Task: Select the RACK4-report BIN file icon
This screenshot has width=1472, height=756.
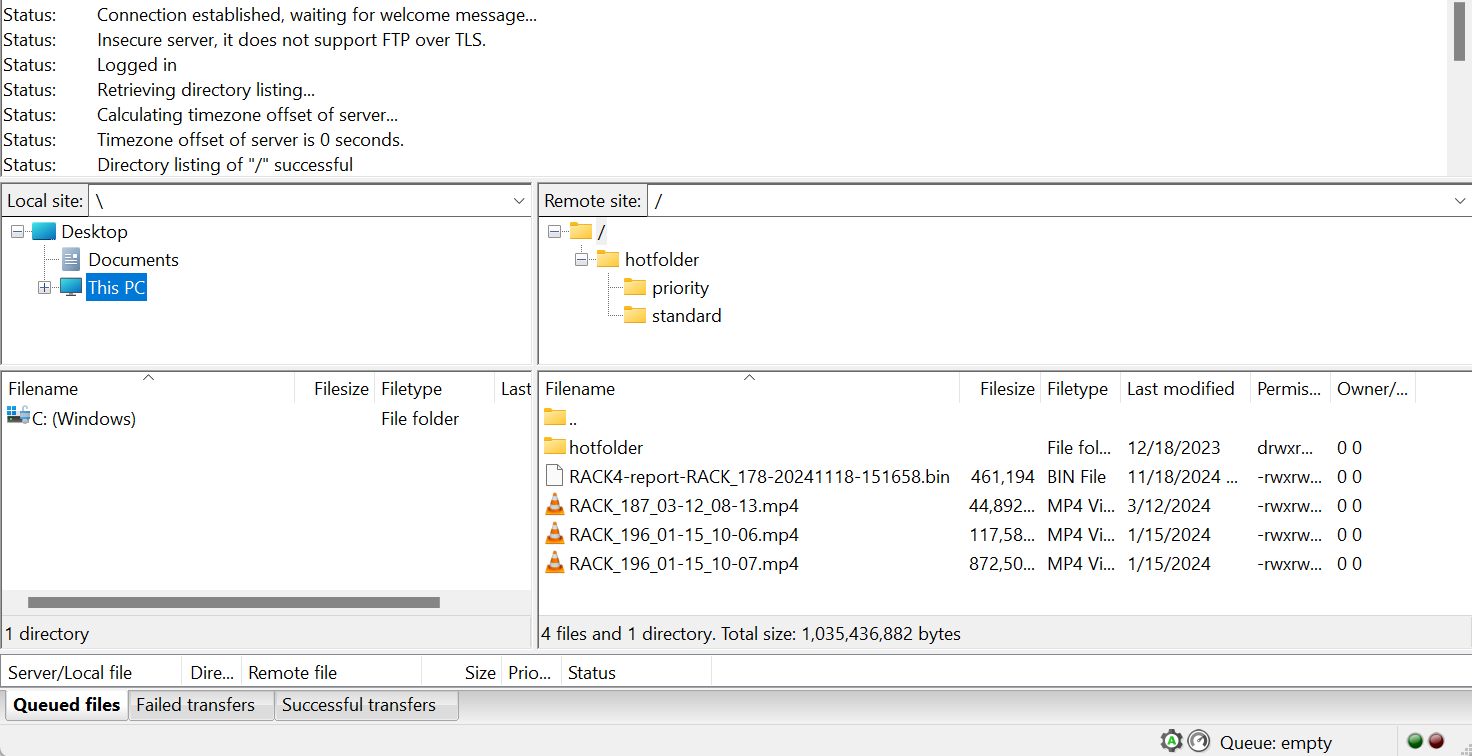Action: pos(555,476)
